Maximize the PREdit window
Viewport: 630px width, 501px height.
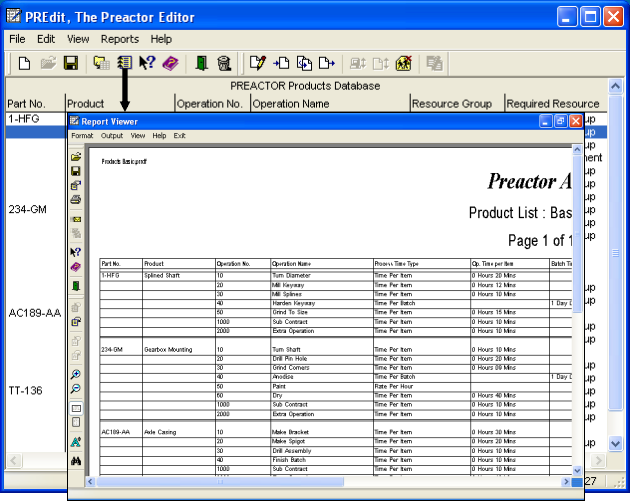pos(590,17)
